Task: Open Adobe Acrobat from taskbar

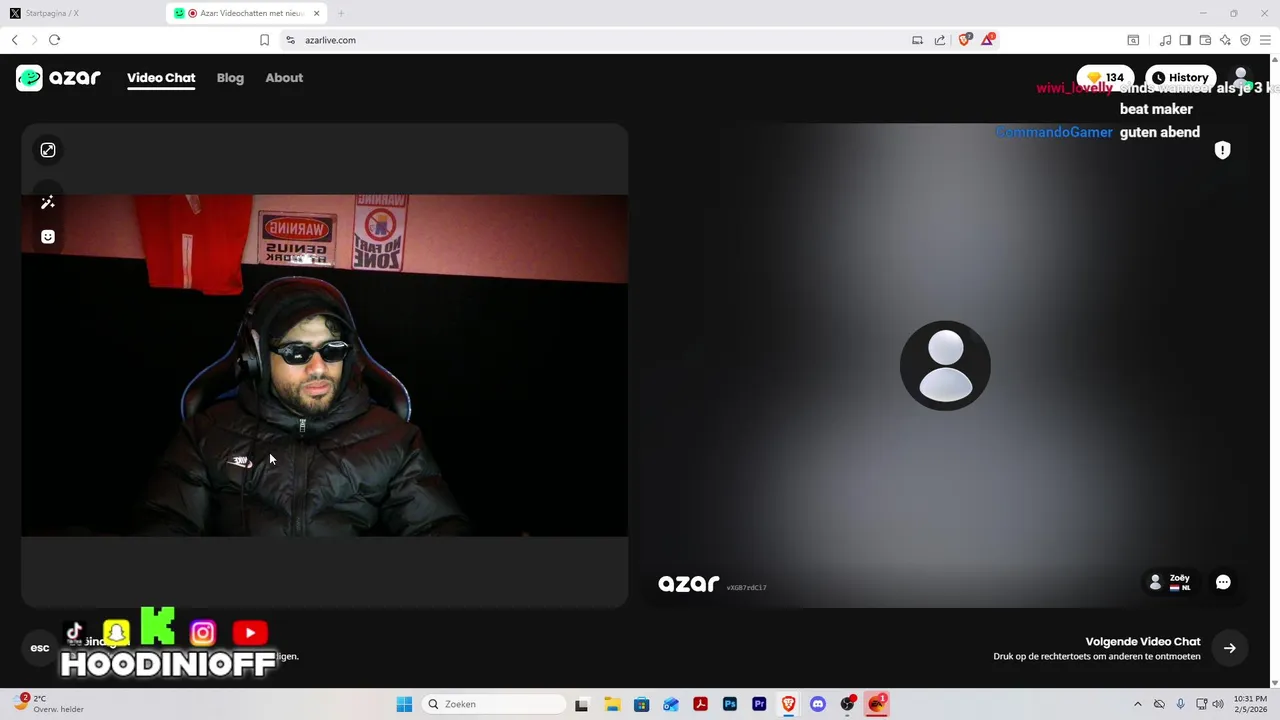Action: point(701,704)
